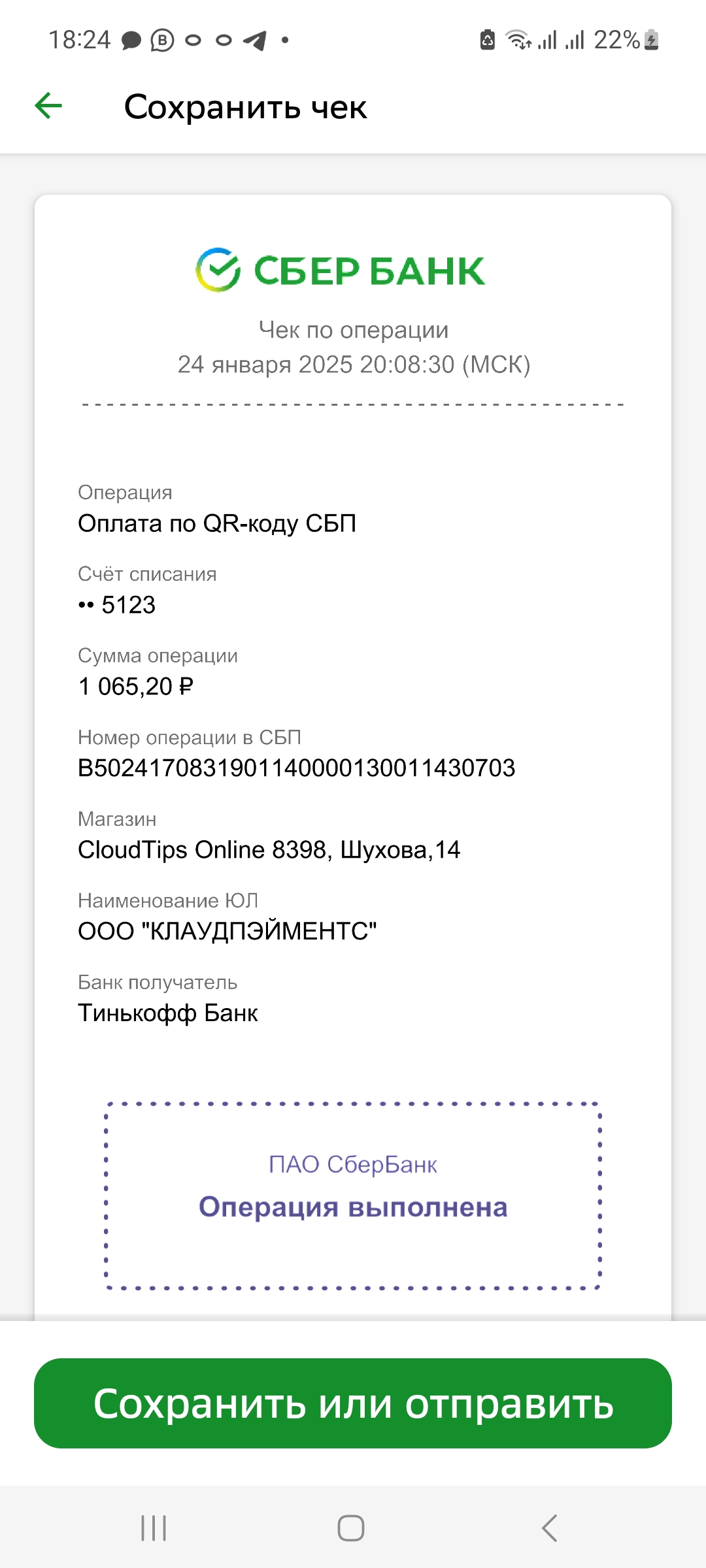Tap the ООО "КЛАУДПЭЙМЕНТС" legal entity name

tap(227, 931)
